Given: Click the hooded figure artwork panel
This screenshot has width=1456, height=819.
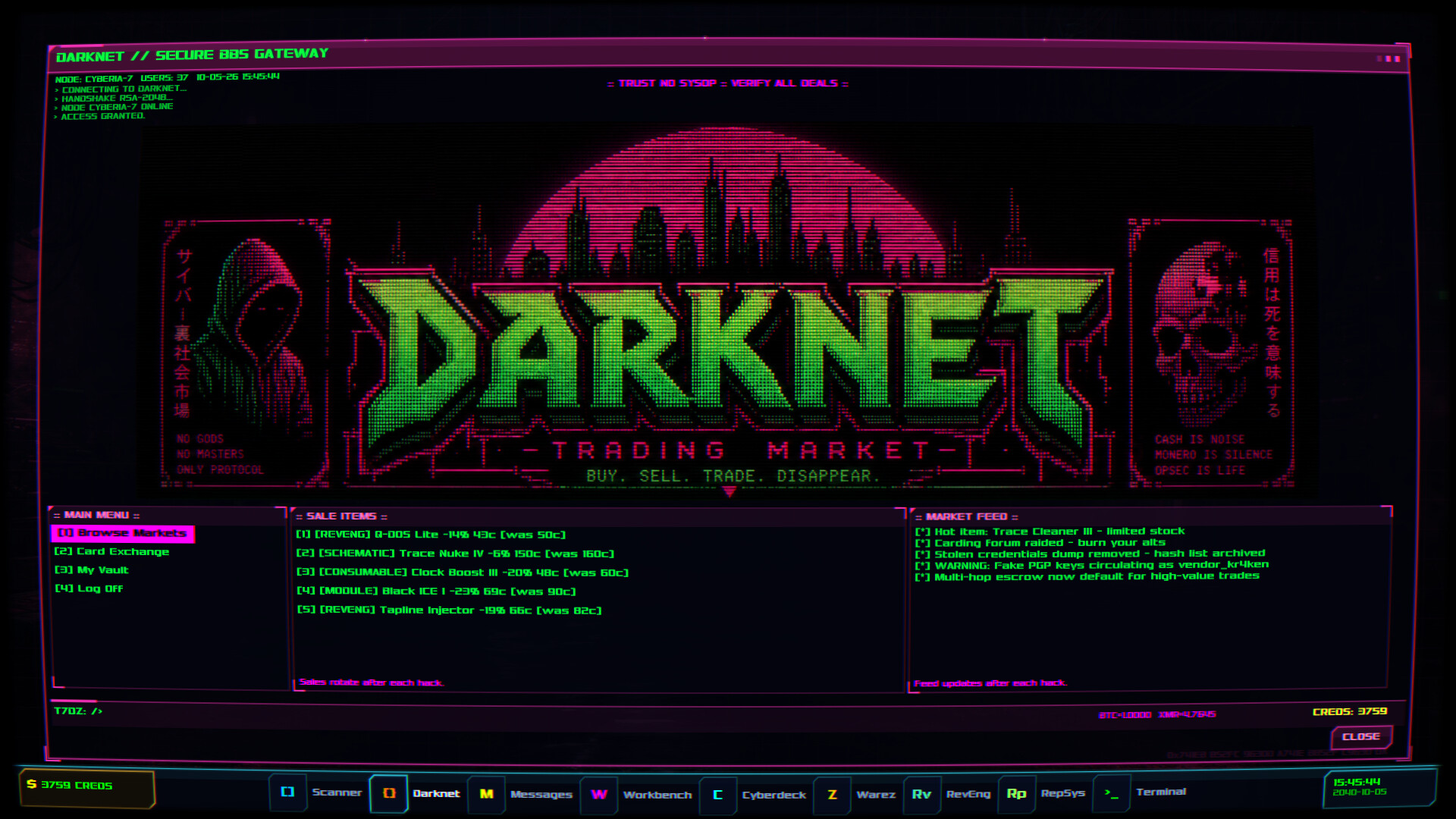Looking at the screenshot, I should click(246, 353).
